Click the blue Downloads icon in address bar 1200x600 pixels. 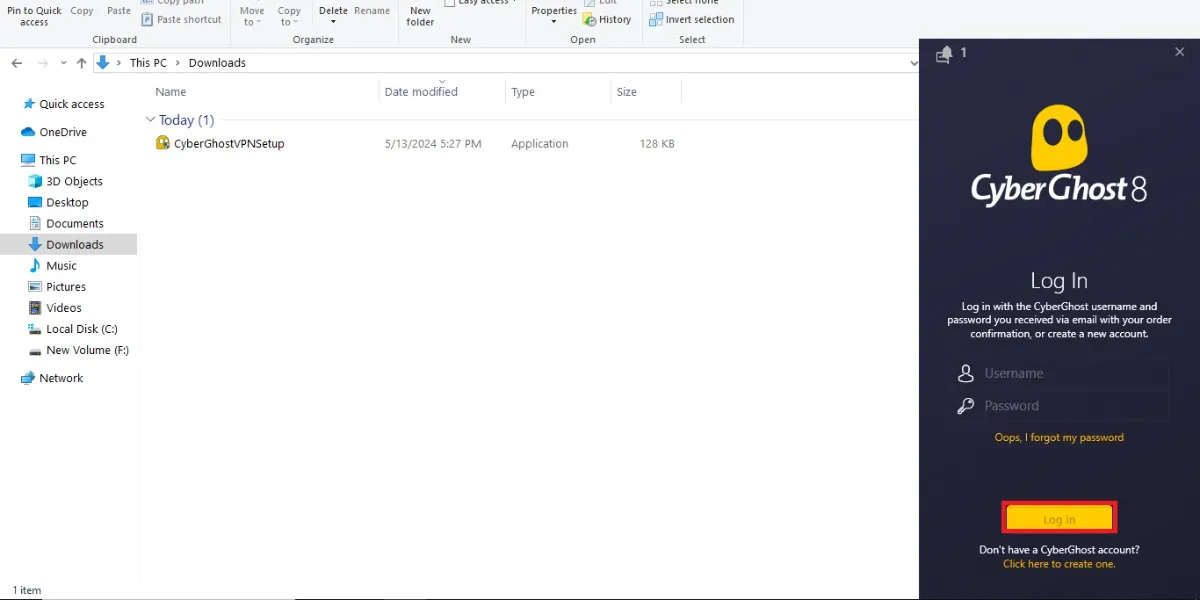click(x=102, y=62)
